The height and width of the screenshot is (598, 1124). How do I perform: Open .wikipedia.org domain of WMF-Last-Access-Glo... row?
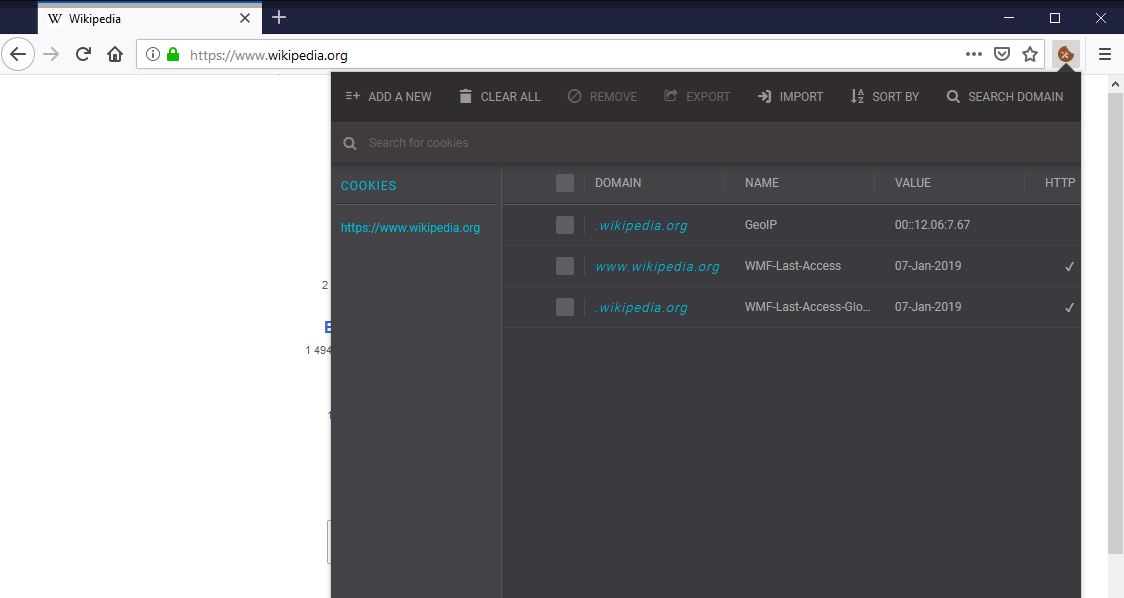coord(641,307)
